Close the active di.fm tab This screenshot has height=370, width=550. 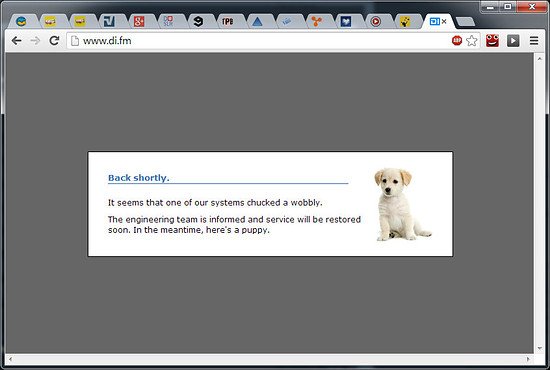[x=444, y=21]
